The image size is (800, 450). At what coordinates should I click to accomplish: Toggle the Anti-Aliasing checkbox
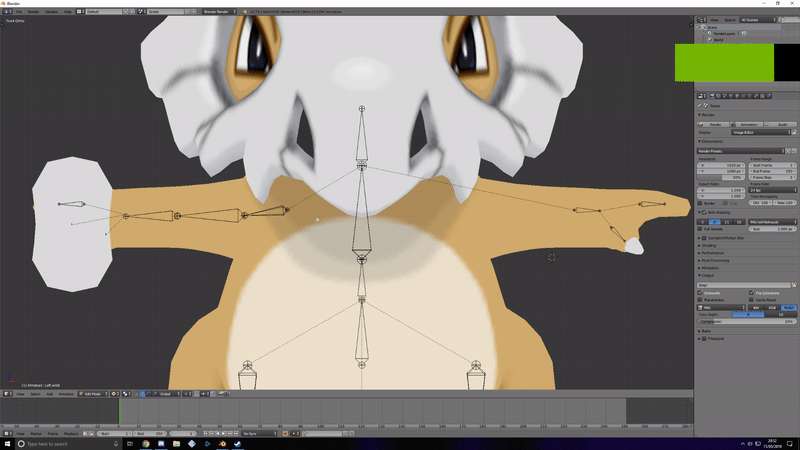tap(705, 212)
